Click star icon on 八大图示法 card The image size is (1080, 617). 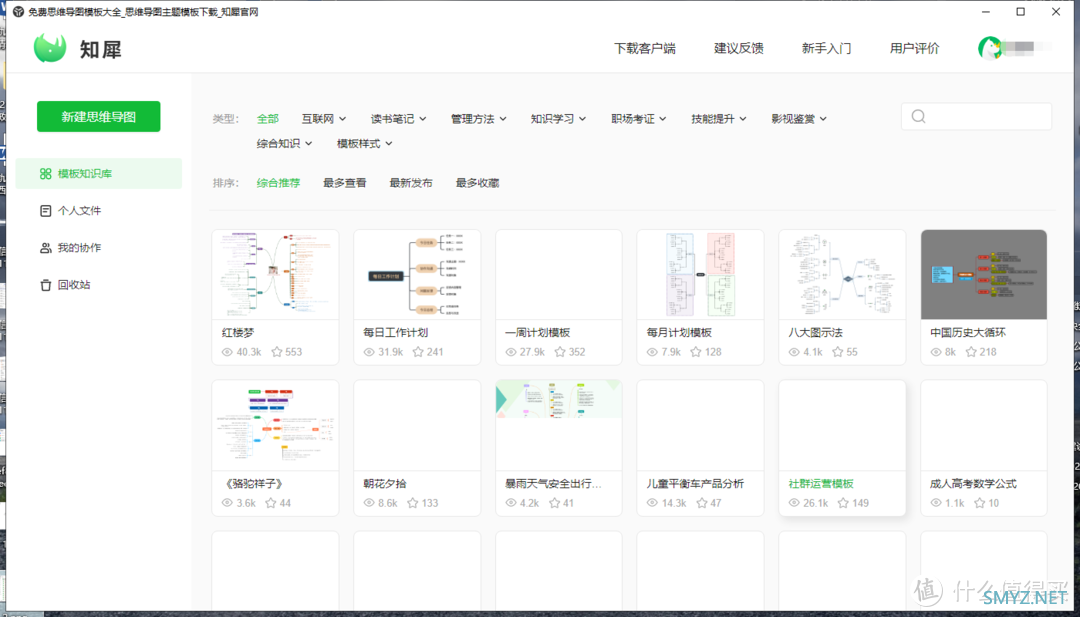point(838,352)
